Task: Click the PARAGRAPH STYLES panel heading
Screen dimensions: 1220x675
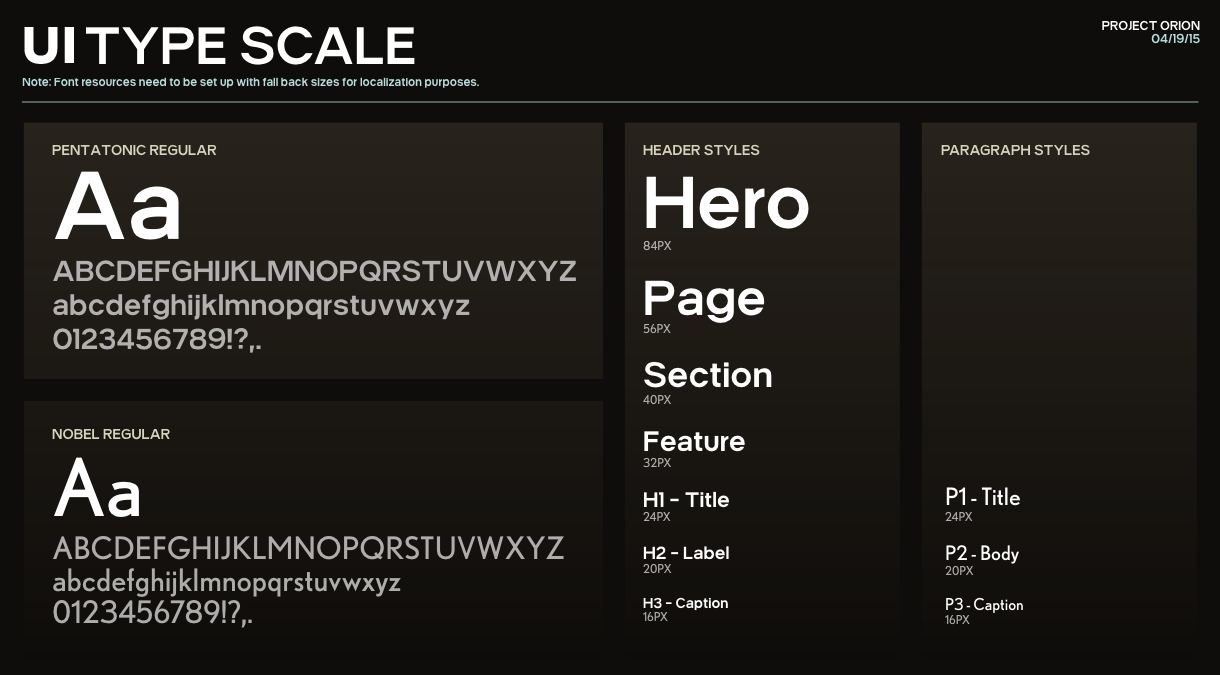Action: [1015, 150]
